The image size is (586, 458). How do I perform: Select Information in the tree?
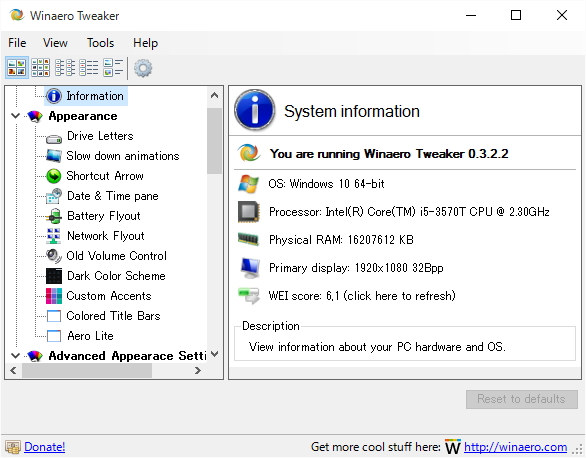(95, 96)
